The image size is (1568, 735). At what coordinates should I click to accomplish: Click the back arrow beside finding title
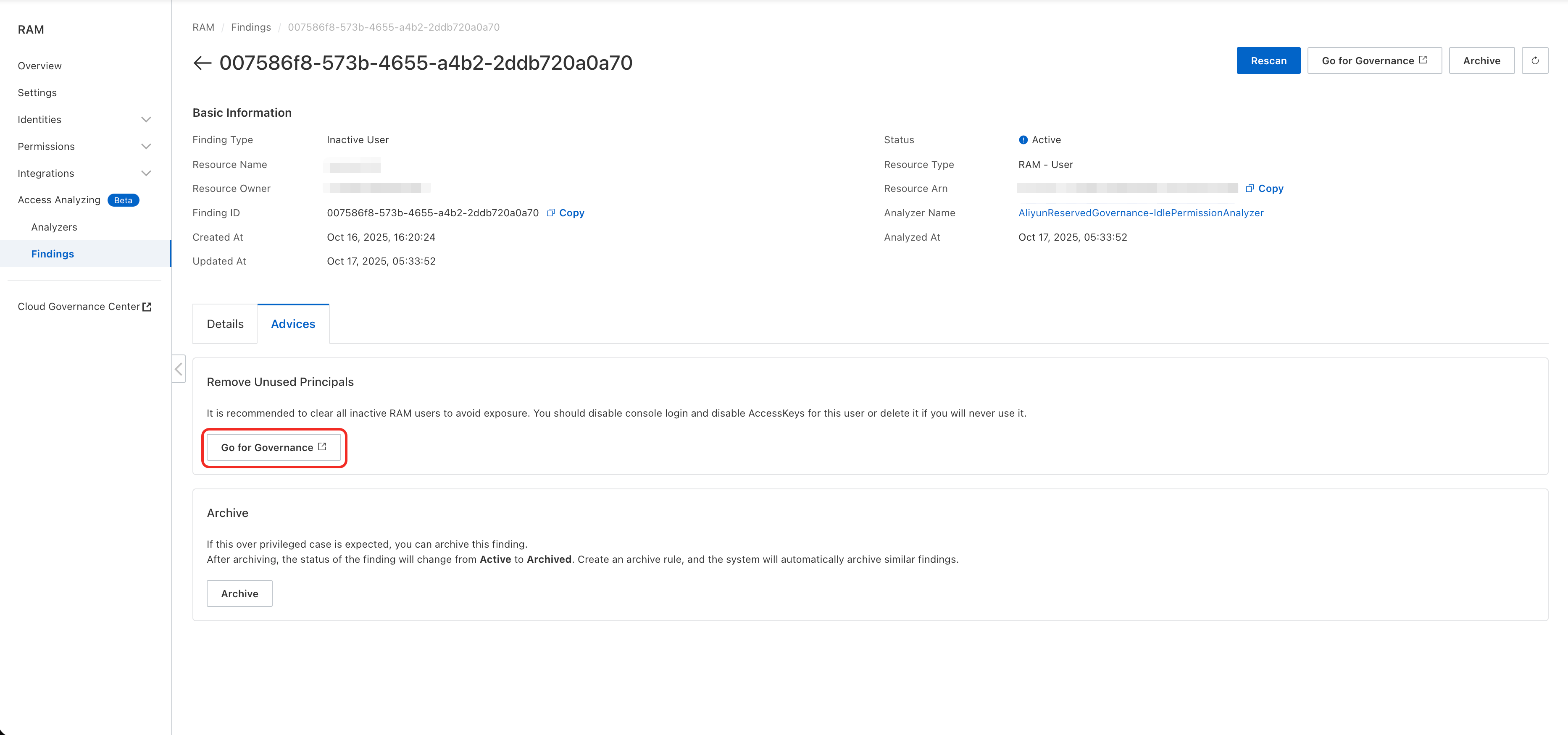coord(202,63)
